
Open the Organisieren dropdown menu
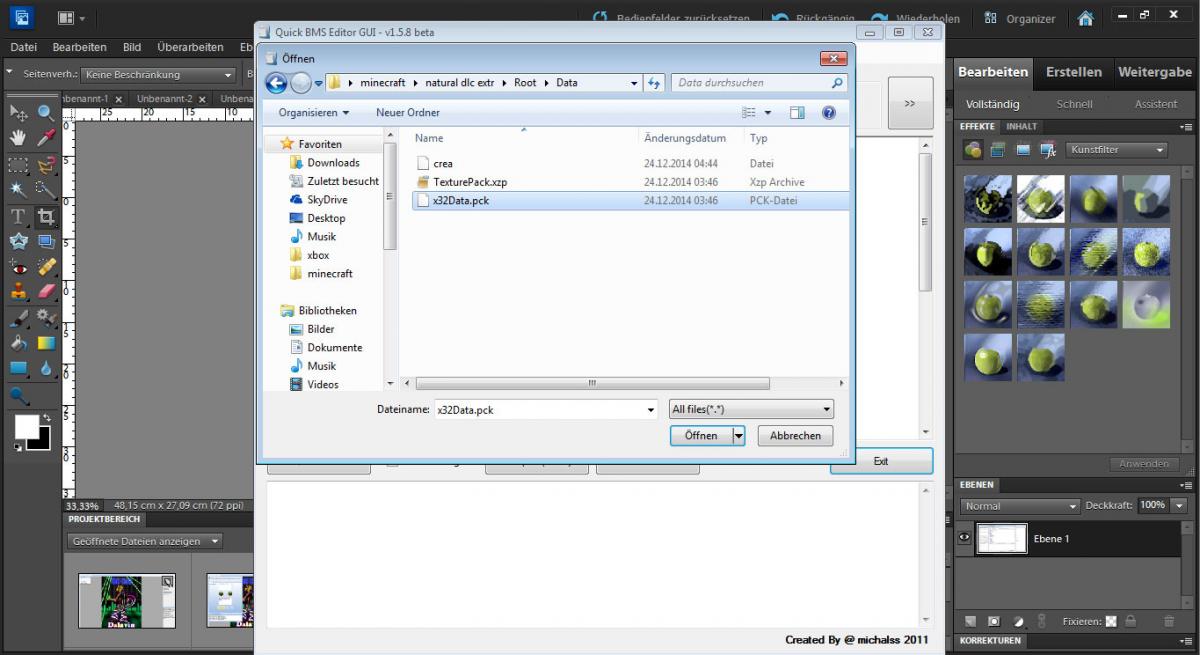coord(314,113)
